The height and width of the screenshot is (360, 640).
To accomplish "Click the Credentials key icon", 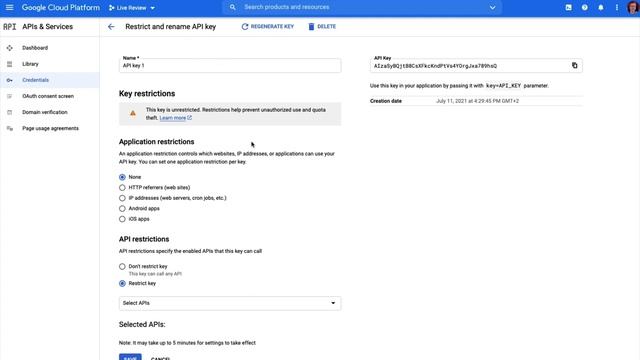I will tap(9, 80).
